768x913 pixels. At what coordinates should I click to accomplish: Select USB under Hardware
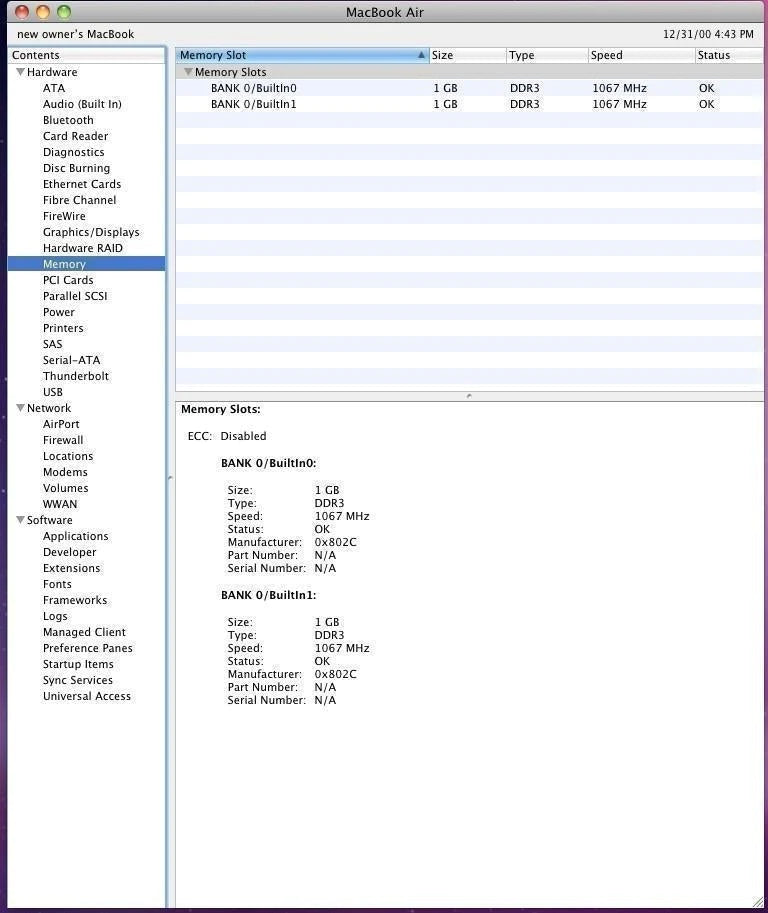(x=53, y=392)
